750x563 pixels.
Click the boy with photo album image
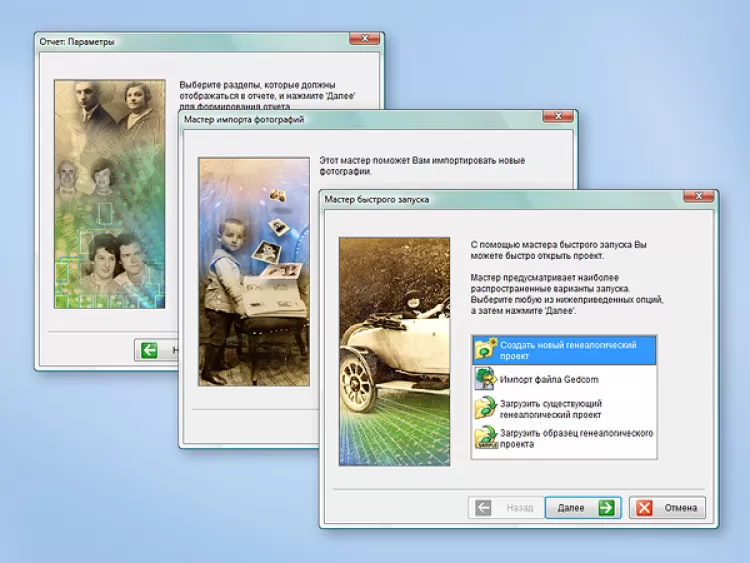point(254,272)
